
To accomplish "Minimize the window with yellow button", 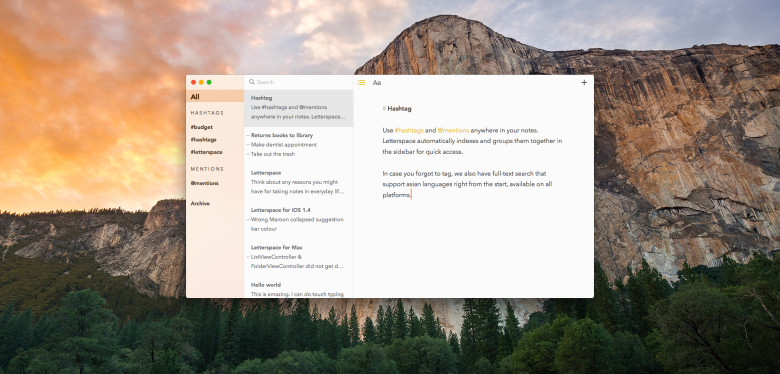I will point(201,83).
